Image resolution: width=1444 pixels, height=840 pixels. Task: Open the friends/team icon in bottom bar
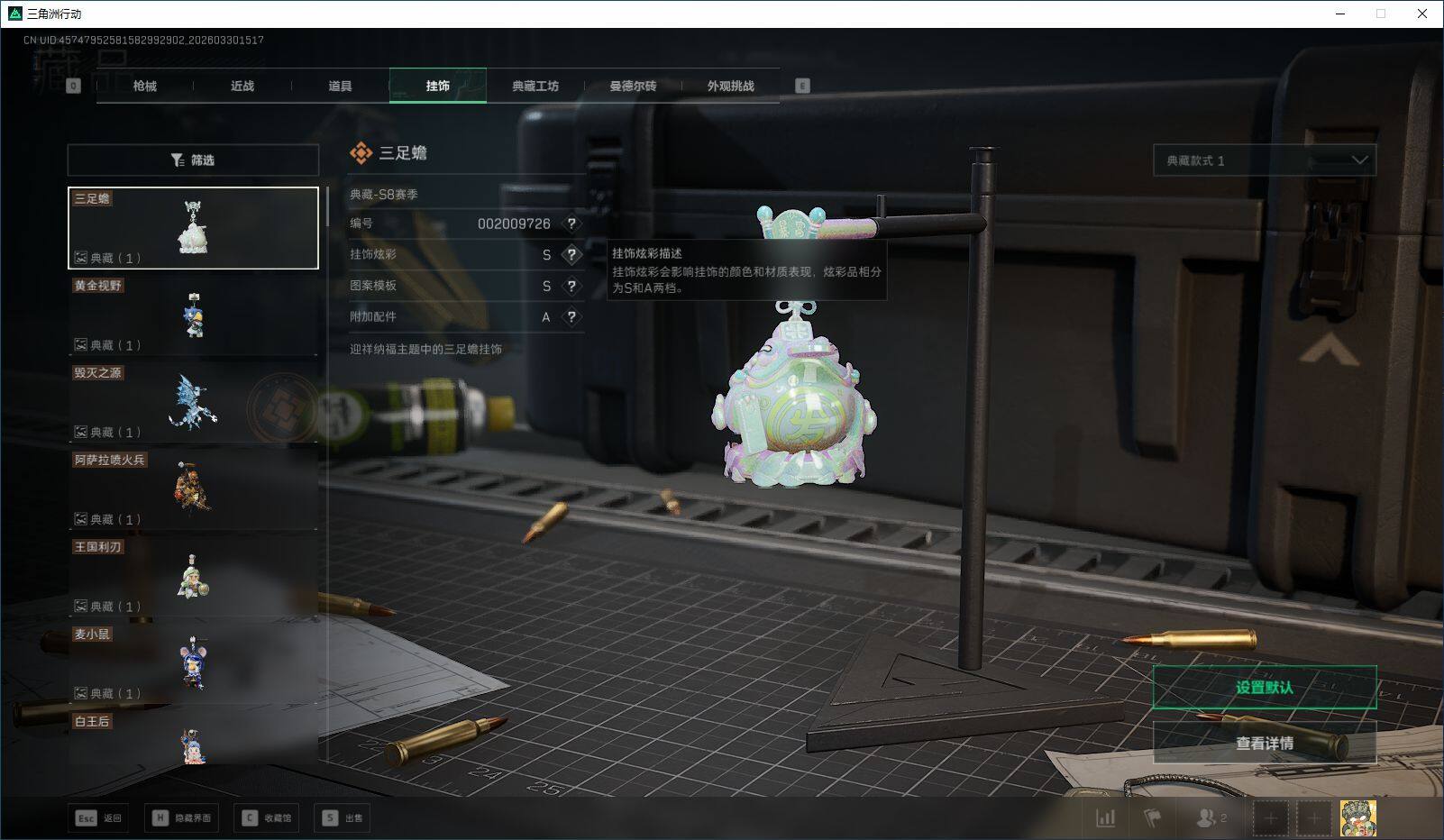[x=1210, y=817]
